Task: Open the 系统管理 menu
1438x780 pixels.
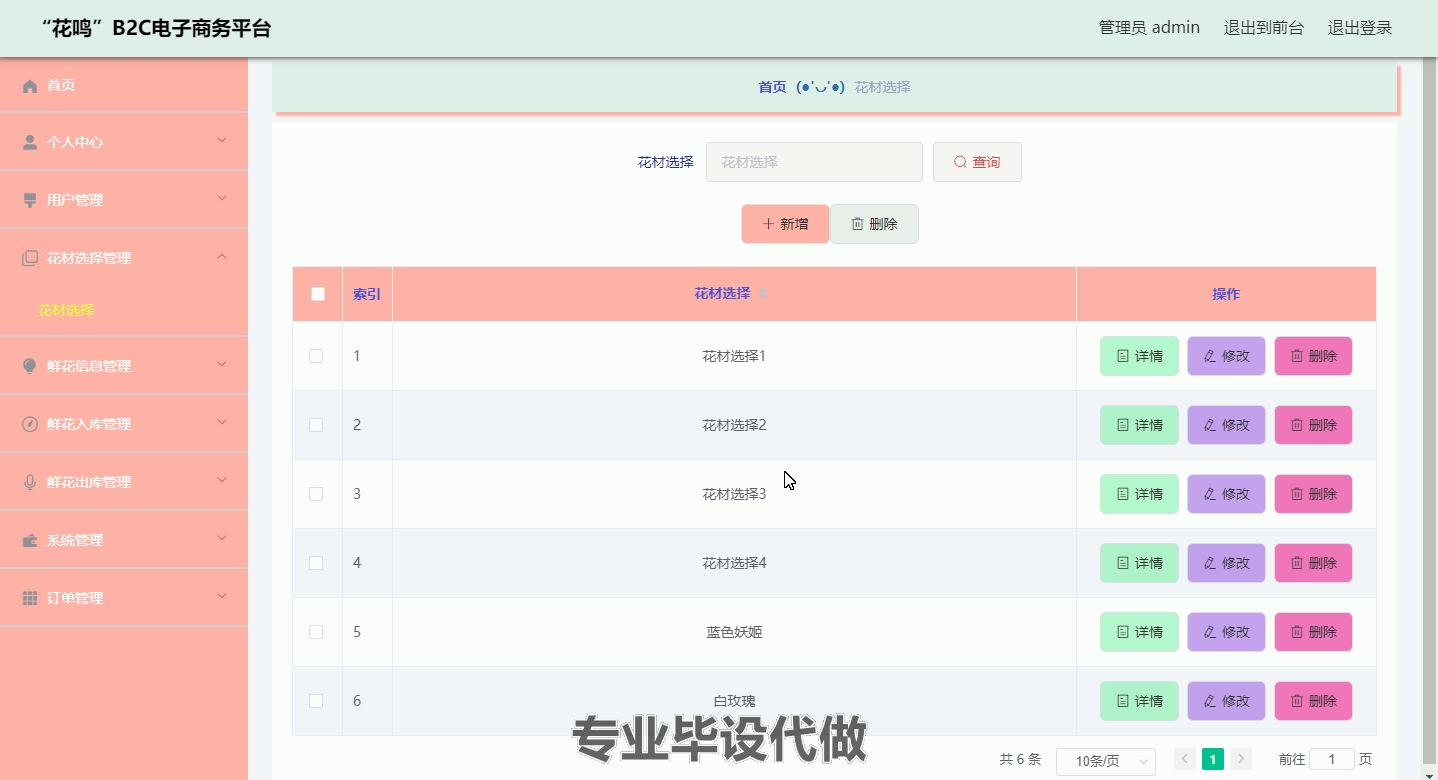Action: tap(124, 540)
